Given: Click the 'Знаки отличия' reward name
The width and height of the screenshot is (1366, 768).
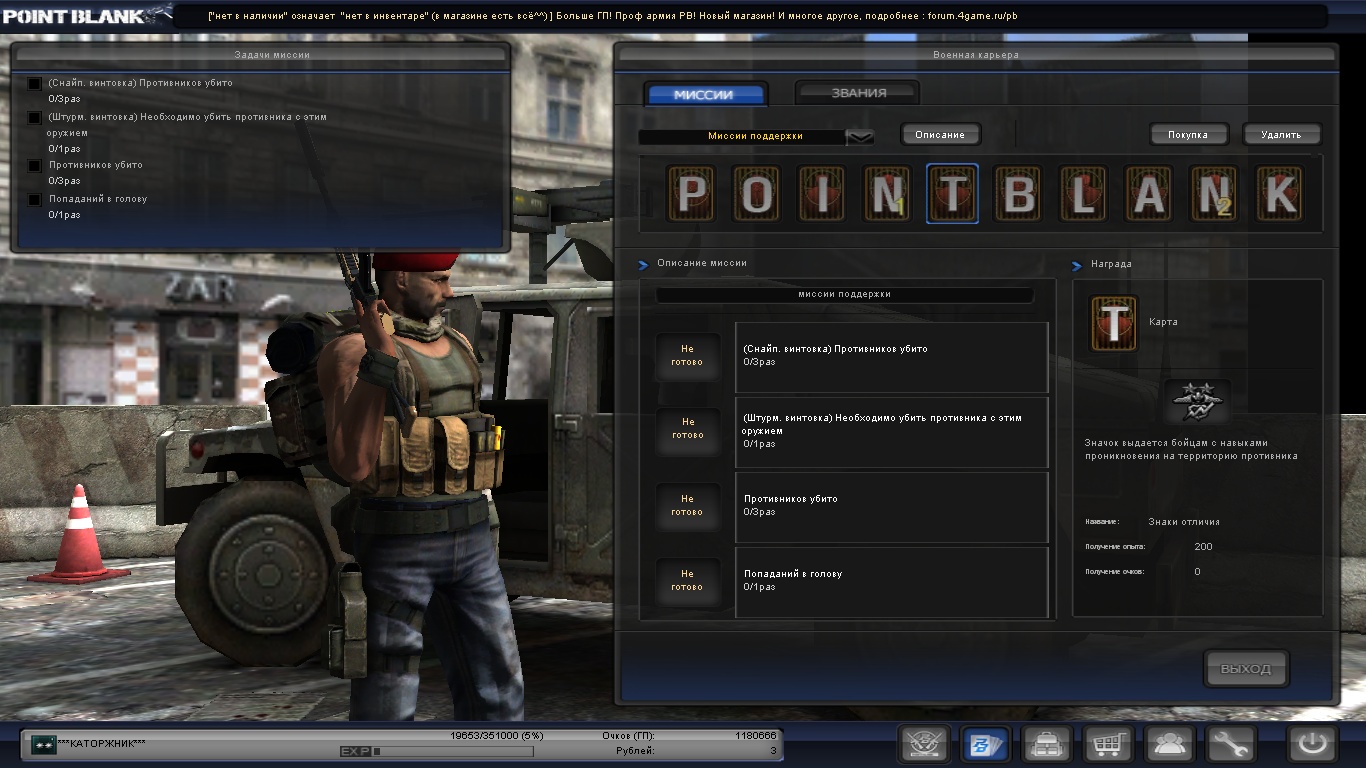Looking at the screenshot, I should point(1184,522).
